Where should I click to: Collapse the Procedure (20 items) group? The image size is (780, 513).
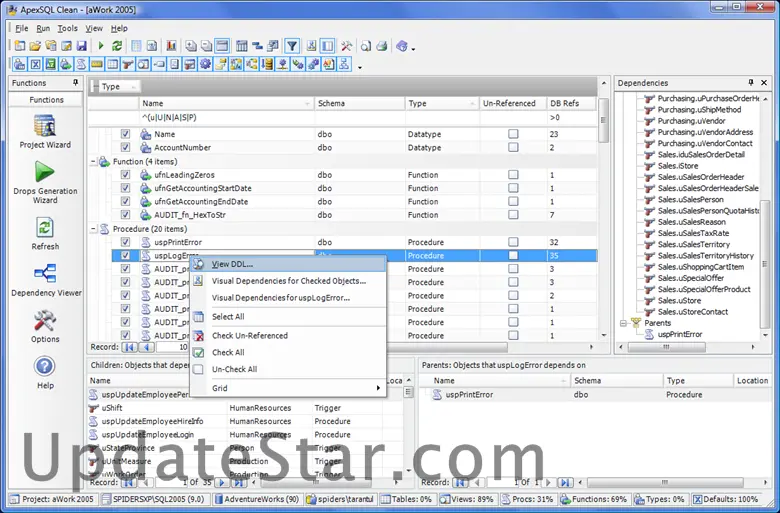pos(93,229)
